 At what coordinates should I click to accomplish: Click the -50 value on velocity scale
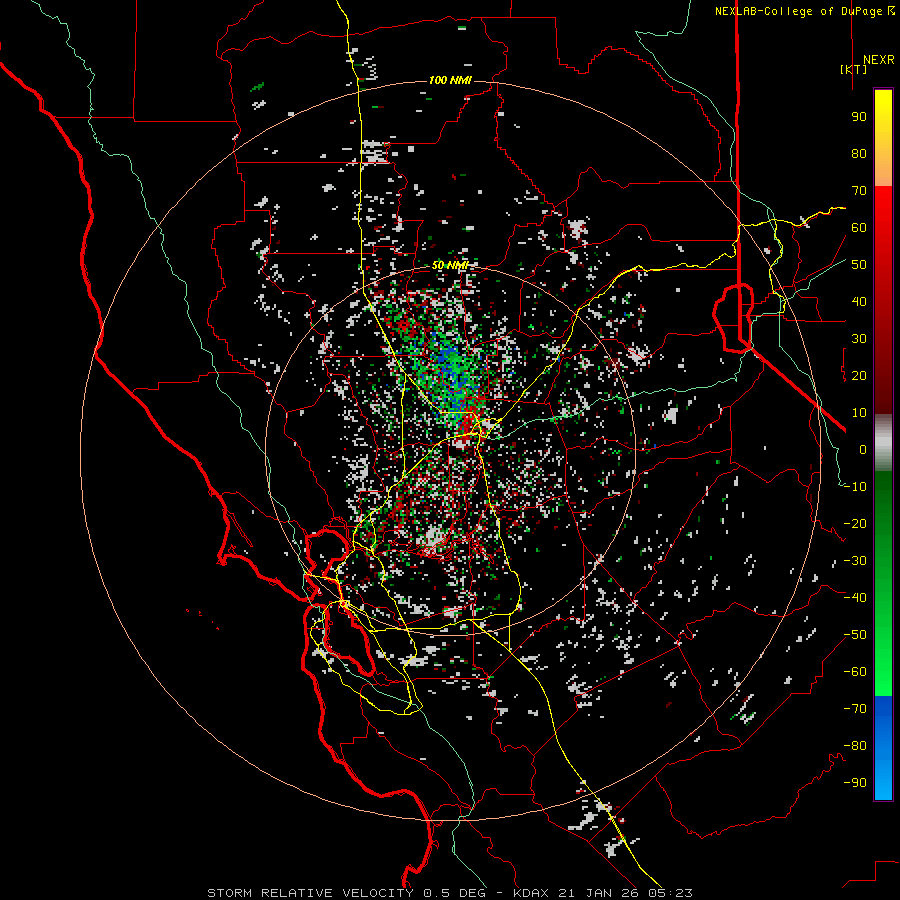(x=855, y=635)
